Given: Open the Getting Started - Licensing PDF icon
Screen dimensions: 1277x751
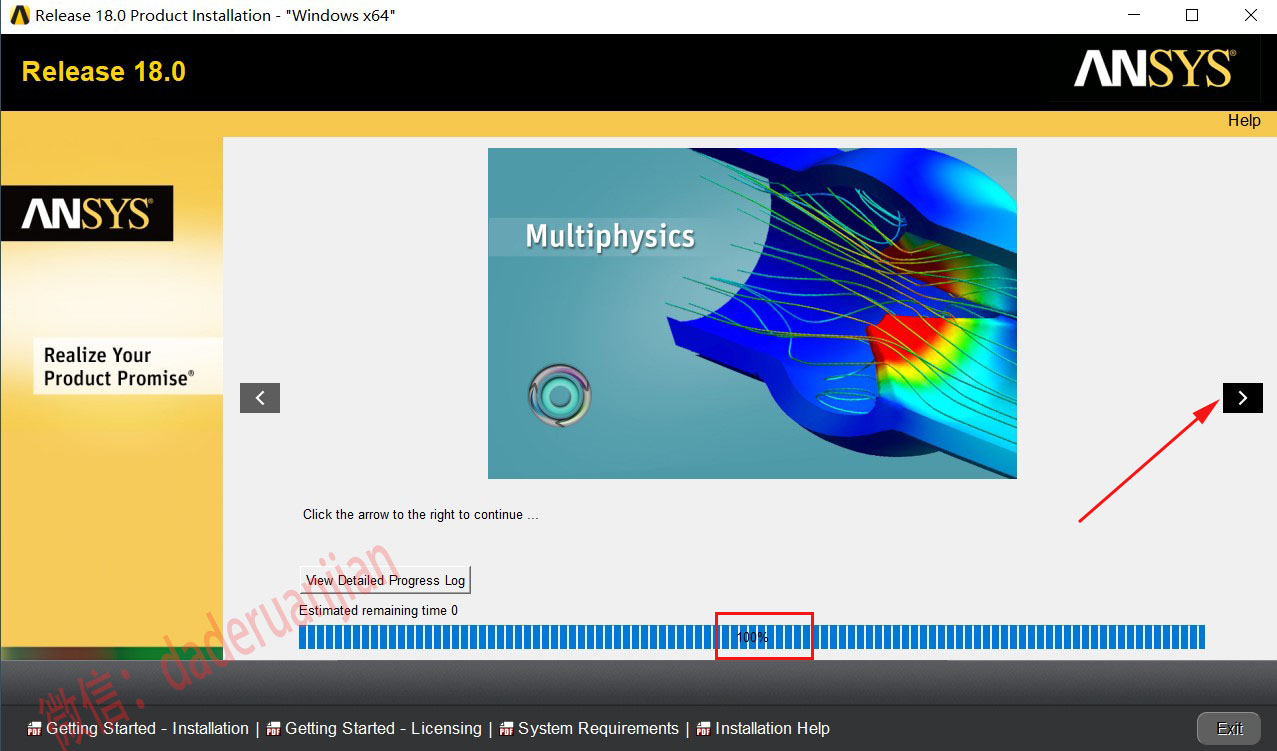Looking at the screenshot, I should click(x=274, y=729).
